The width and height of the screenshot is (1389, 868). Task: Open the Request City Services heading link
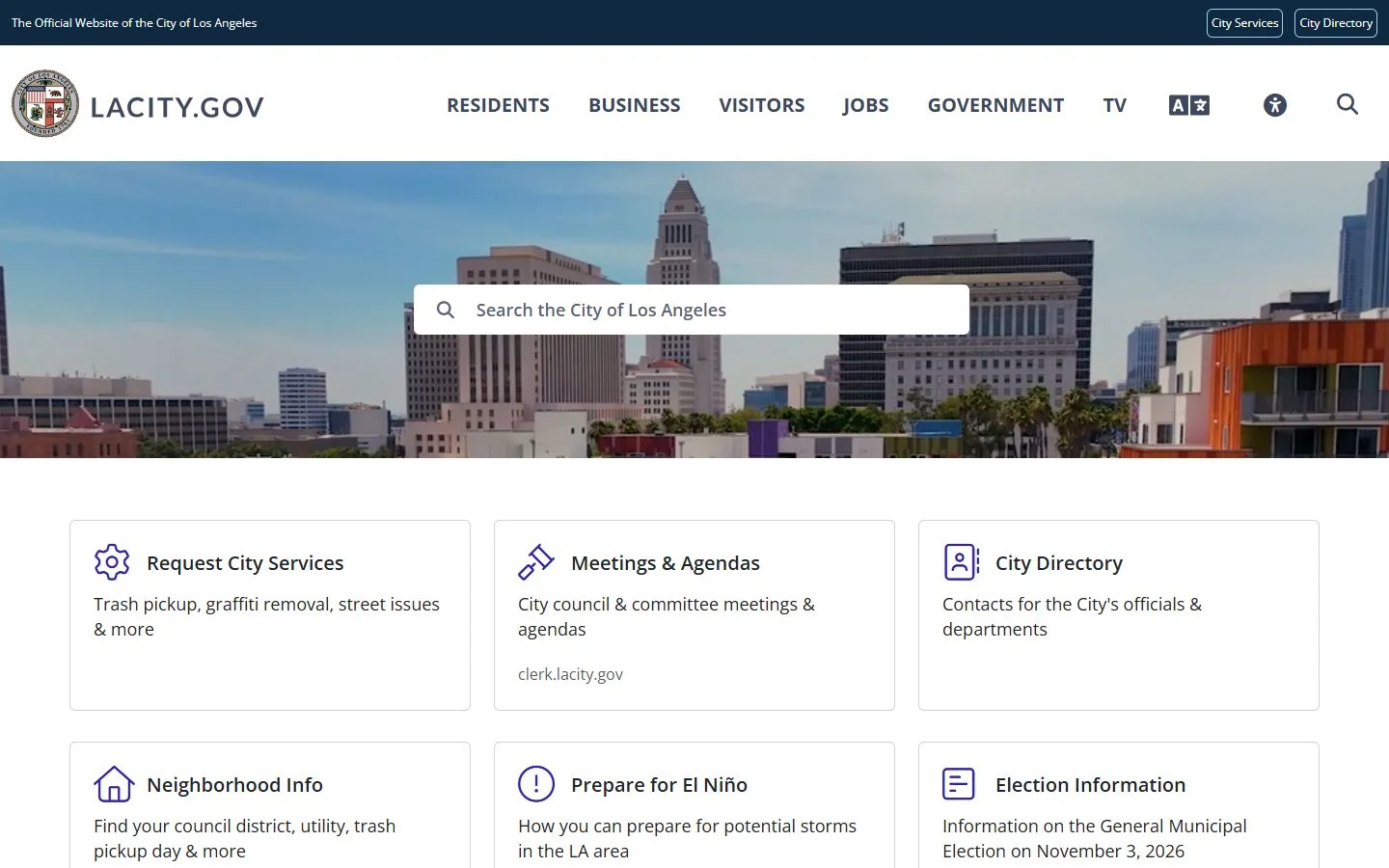pos(245,563)
